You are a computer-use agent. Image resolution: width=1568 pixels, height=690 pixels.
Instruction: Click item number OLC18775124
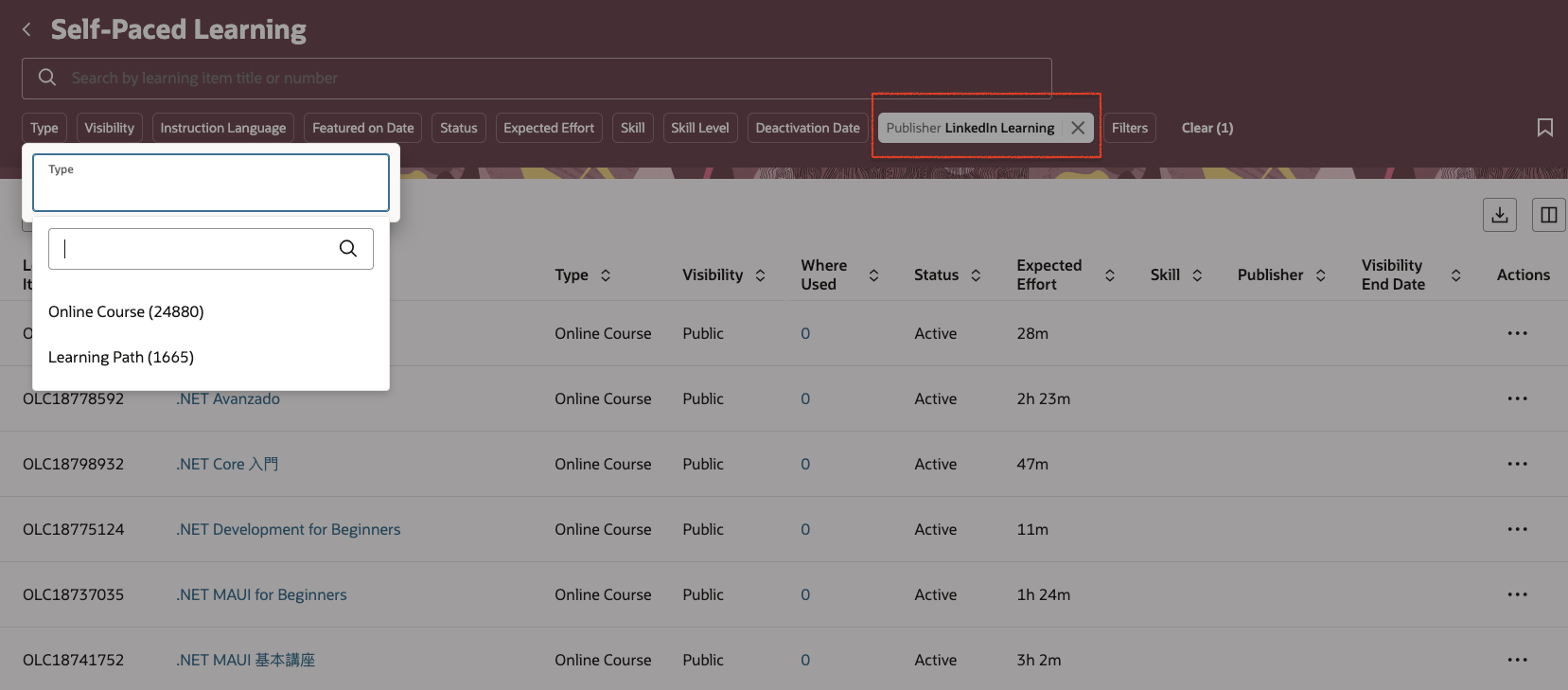(x=74, y=529)
